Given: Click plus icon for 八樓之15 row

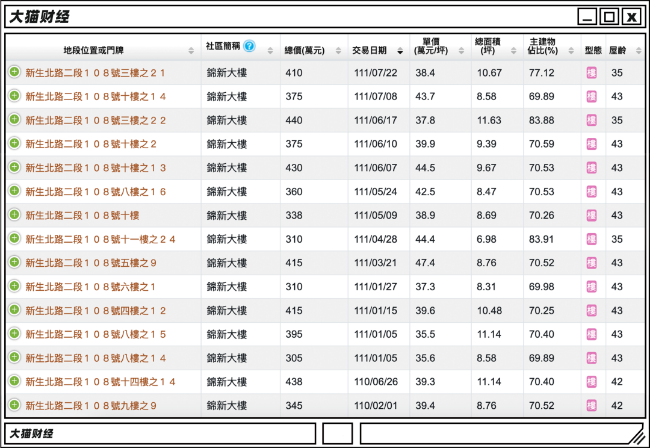Looking at the screenshot, I should (x=15, y=333).
